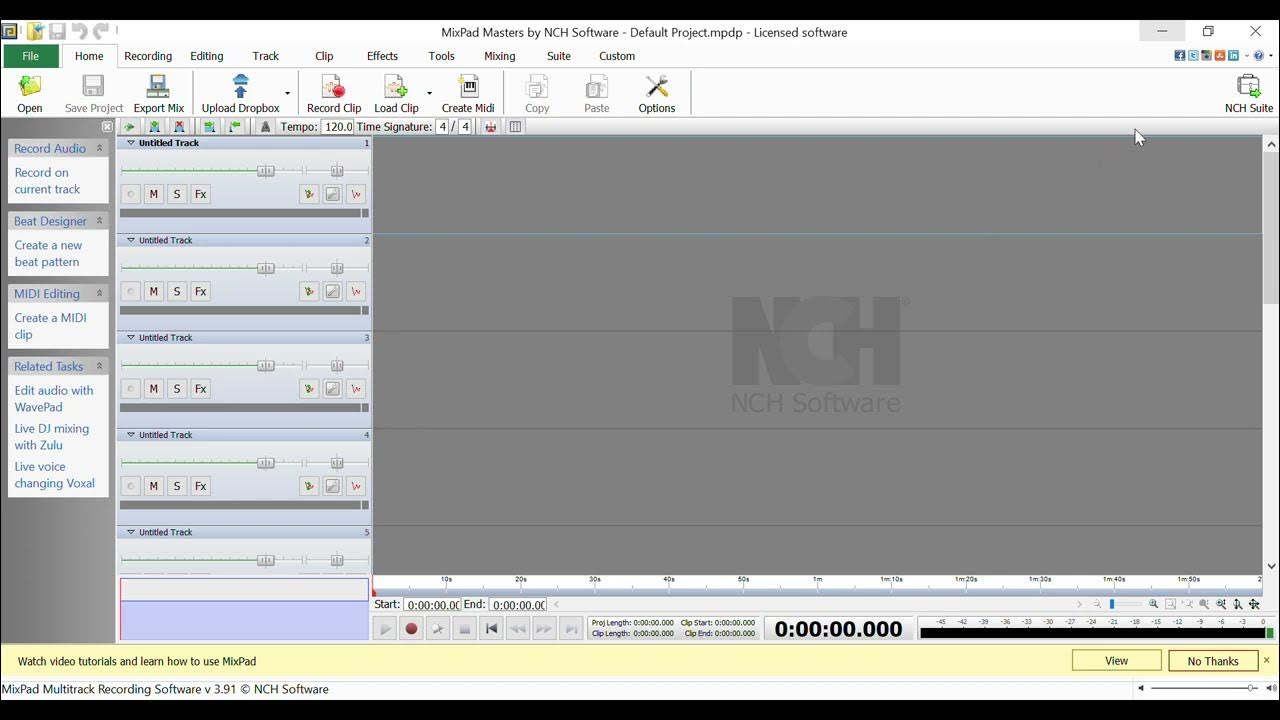Viewport: 1280px width, 720px height.
Task: Click Record on current track link
Action: tap(47, 181)
